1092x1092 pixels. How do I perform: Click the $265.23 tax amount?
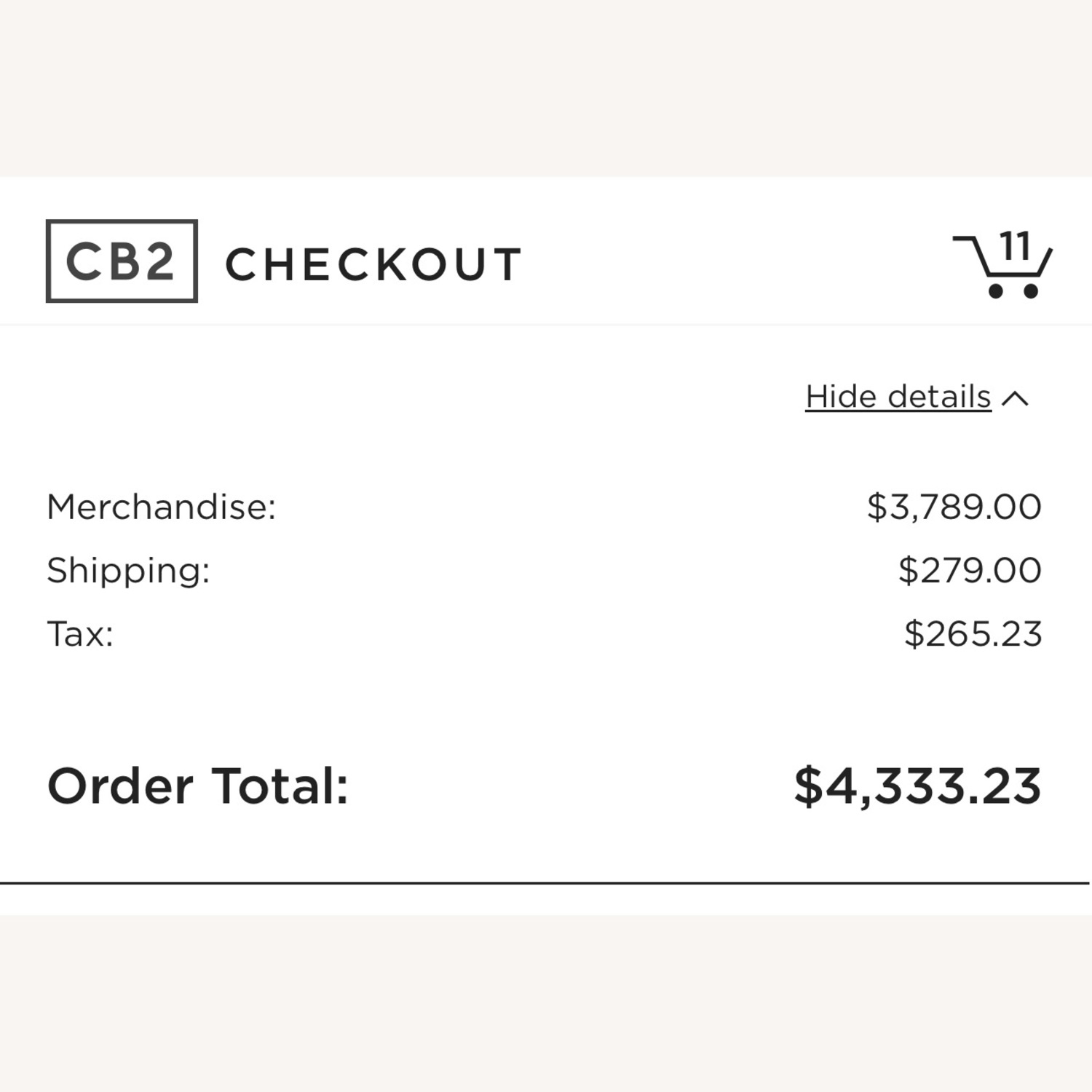(x=973, y=633)
